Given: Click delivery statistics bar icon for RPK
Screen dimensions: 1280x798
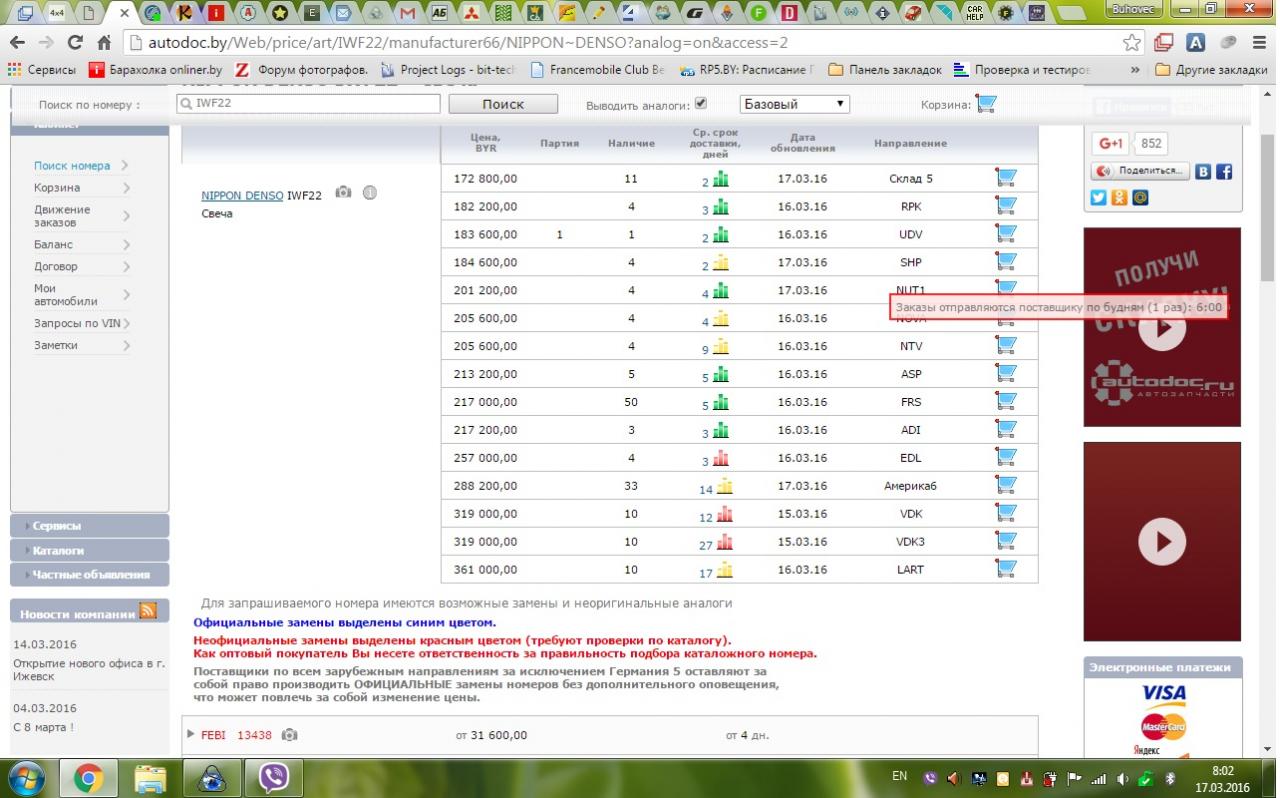Looking at the screenshot, I should point(720,208).
